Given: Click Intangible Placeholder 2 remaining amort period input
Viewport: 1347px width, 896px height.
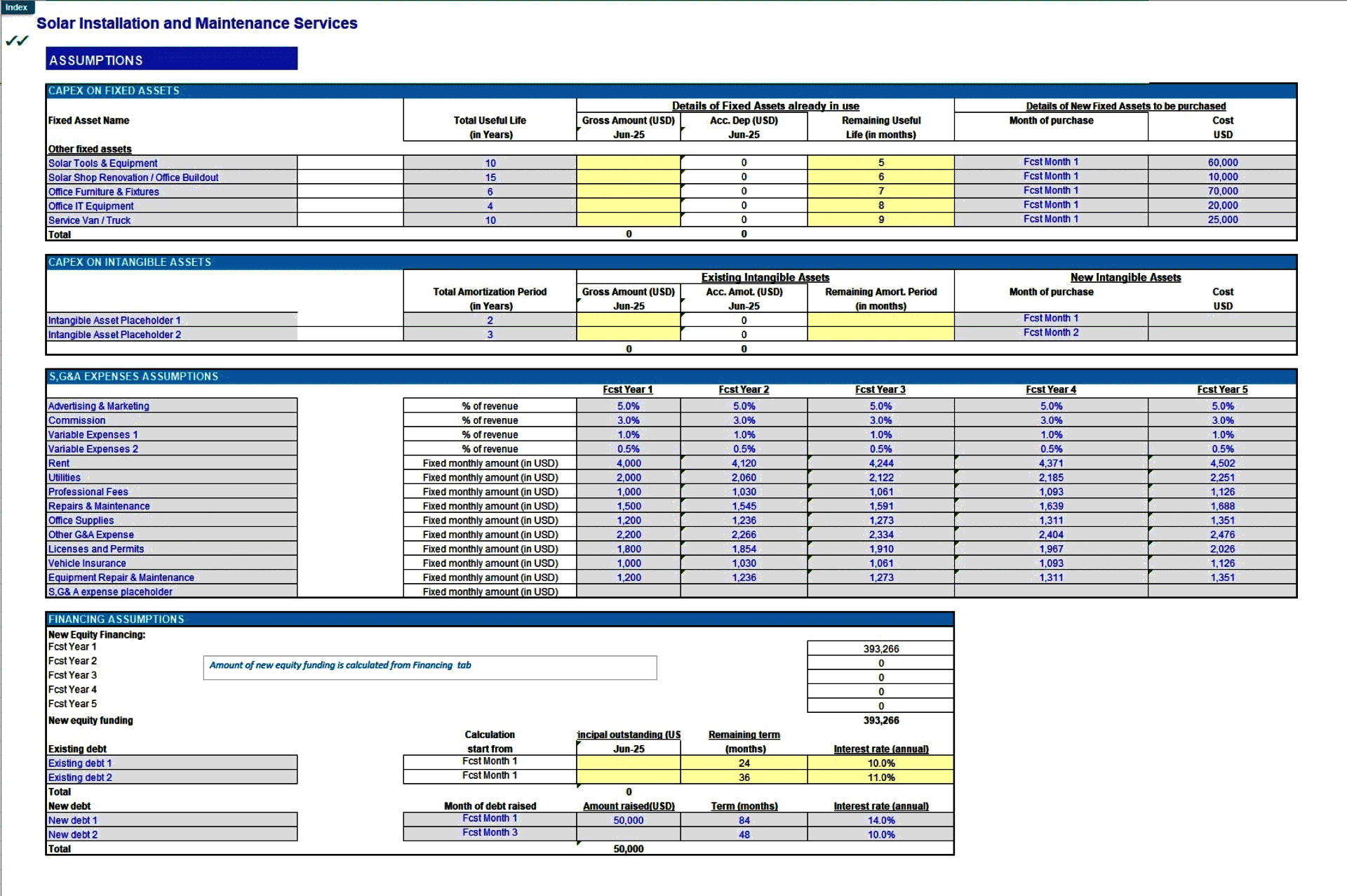Looking at the screenshot, I should coord(880,335).
